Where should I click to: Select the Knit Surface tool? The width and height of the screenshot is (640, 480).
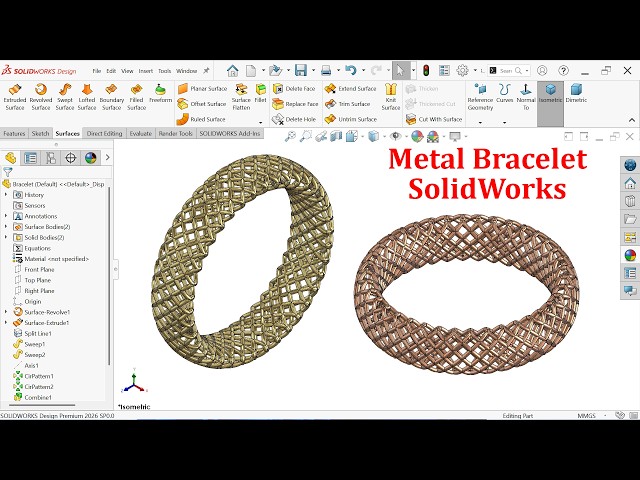pos(391,97)
